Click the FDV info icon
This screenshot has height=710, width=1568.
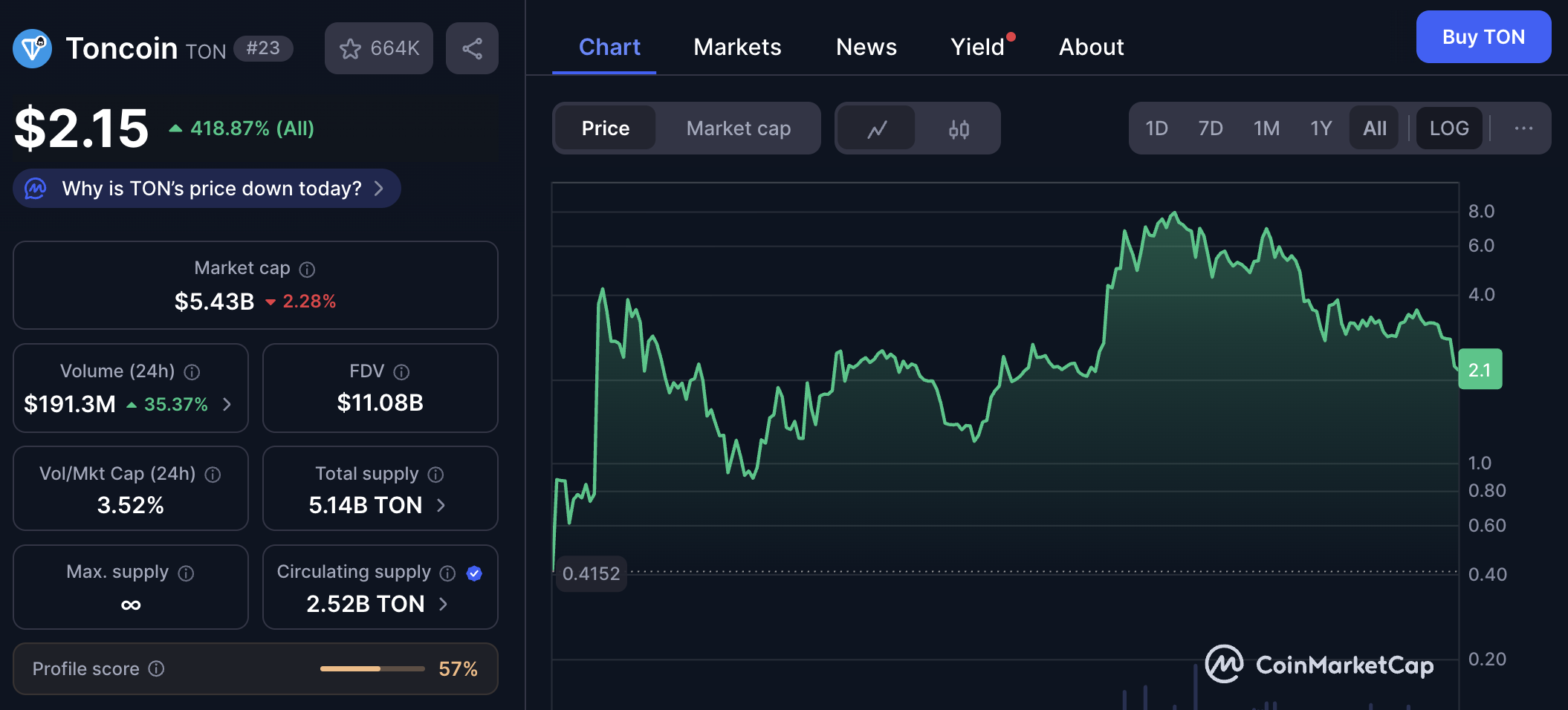tap(401, 372)
